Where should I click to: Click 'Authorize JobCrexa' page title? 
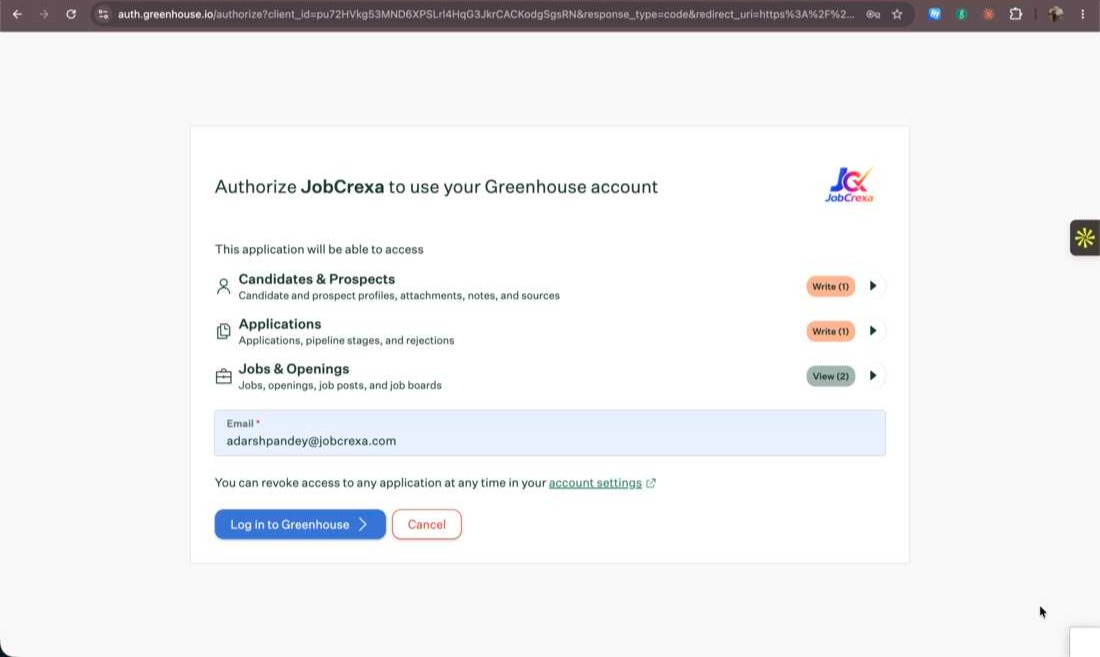pyautogui.click(x=436, y=187)
